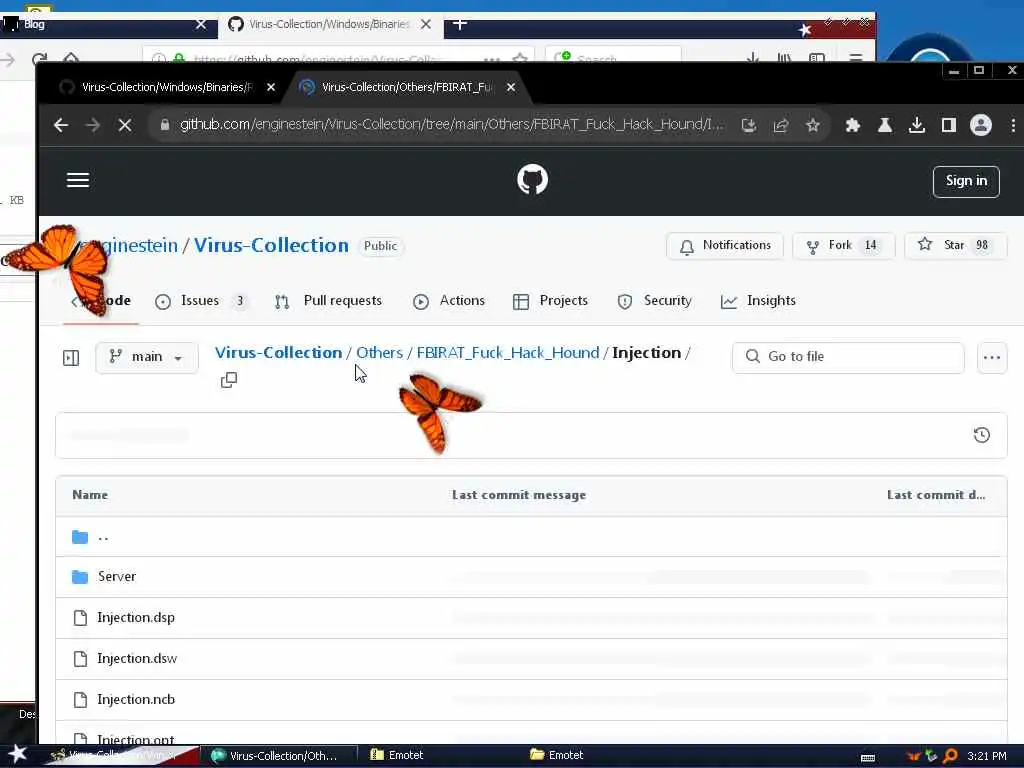Open the Server folder

117,577
